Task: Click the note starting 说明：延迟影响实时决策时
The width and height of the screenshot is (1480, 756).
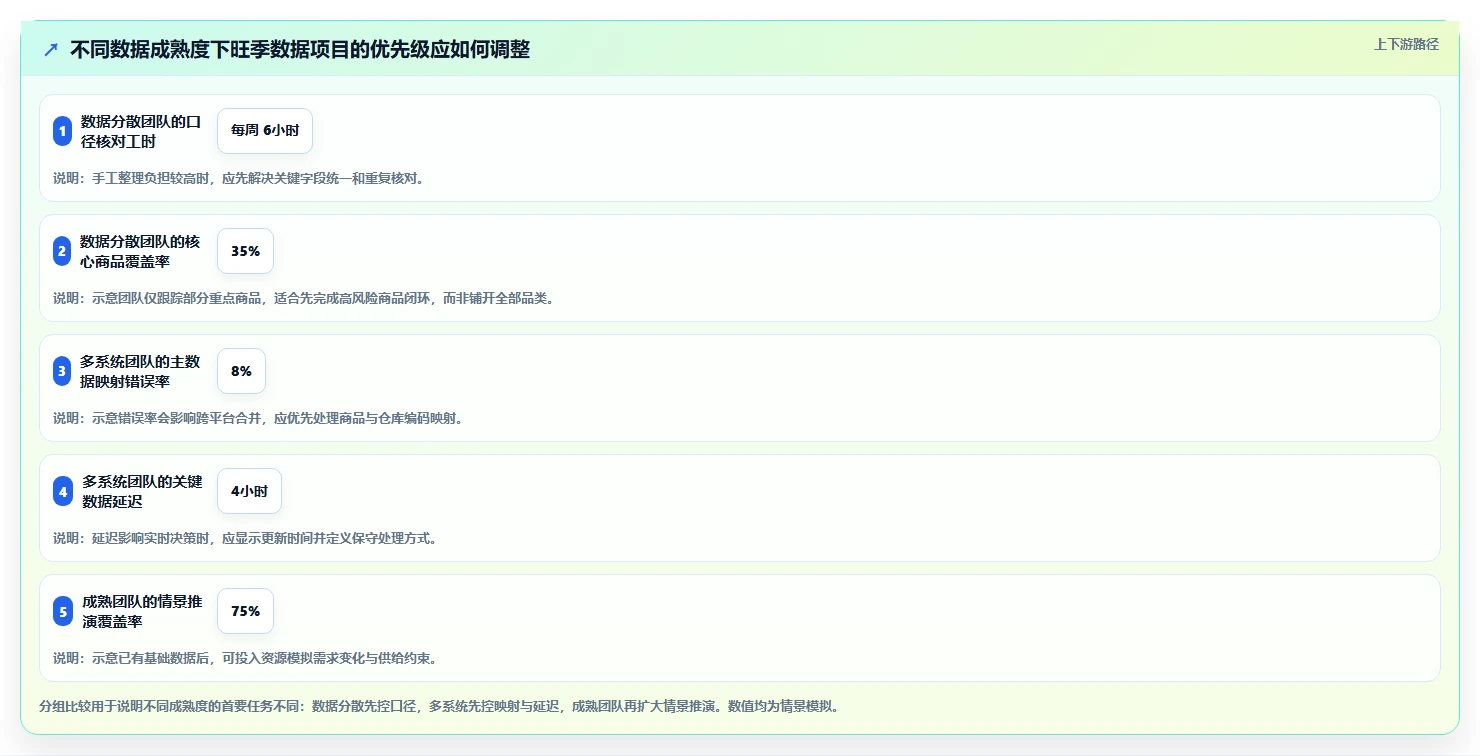Action: [x=244, y=539]
